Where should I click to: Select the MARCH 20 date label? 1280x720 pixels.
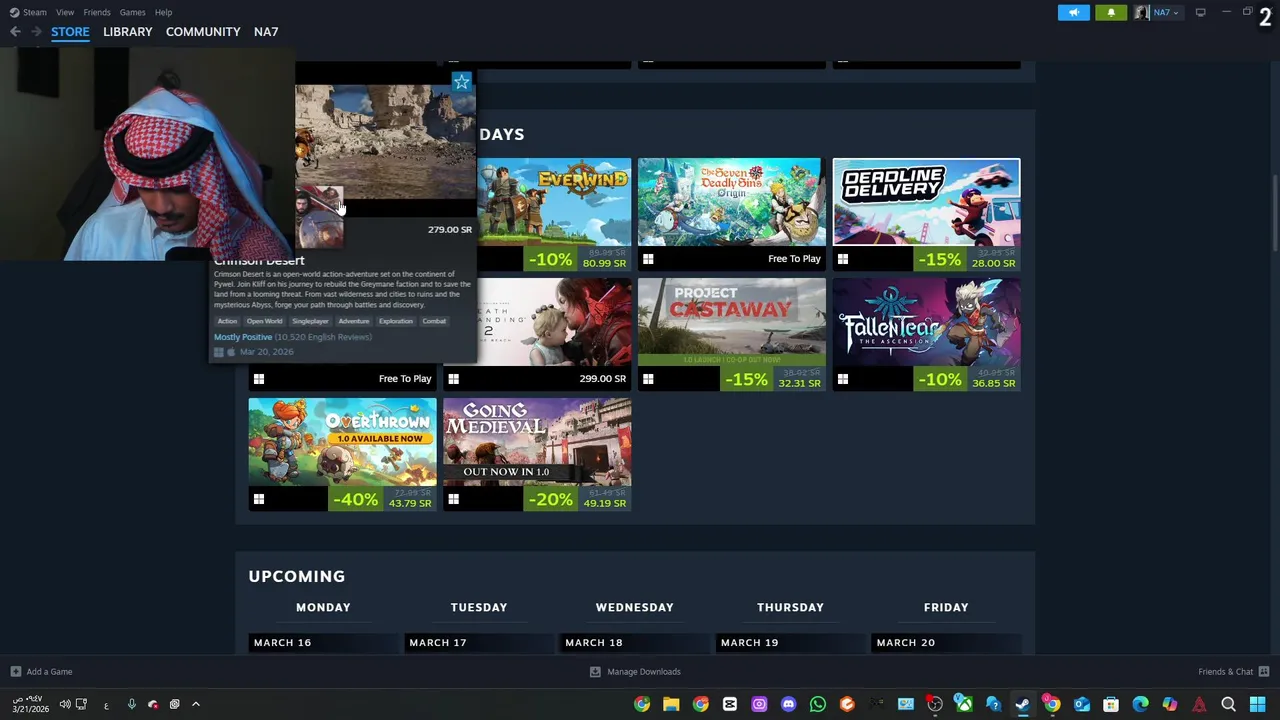pyautogui.click(x=906, y=643)
